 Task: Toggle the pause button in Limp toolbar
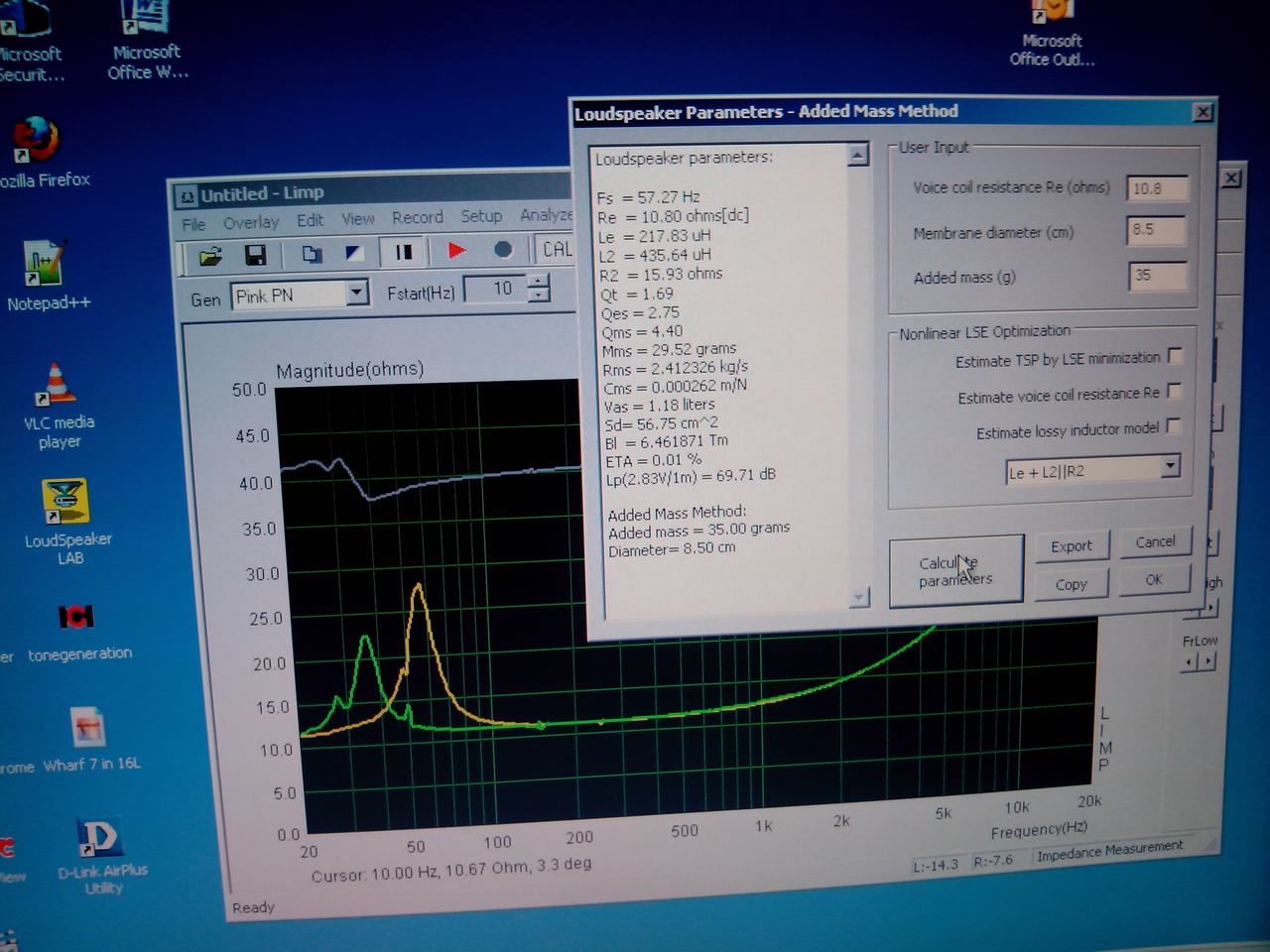coord(403,252)
